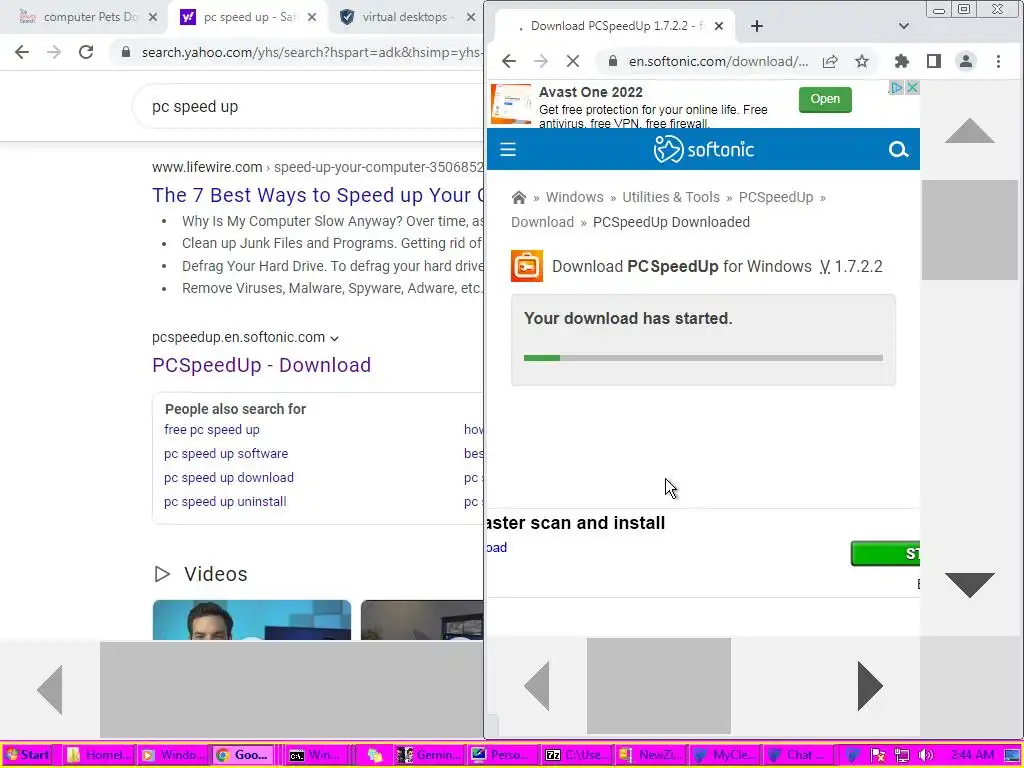Go back in the Softonic browser window
The width and height of the screenshot is (1024, 768).
point(509,61)
